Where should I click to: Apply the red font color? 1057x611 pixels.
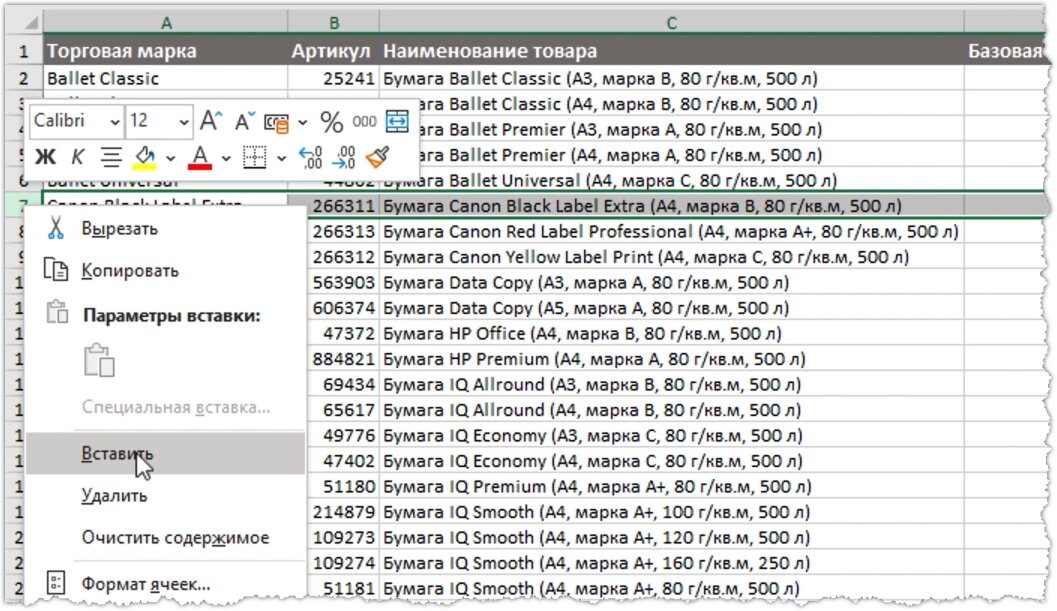point(200,158)
